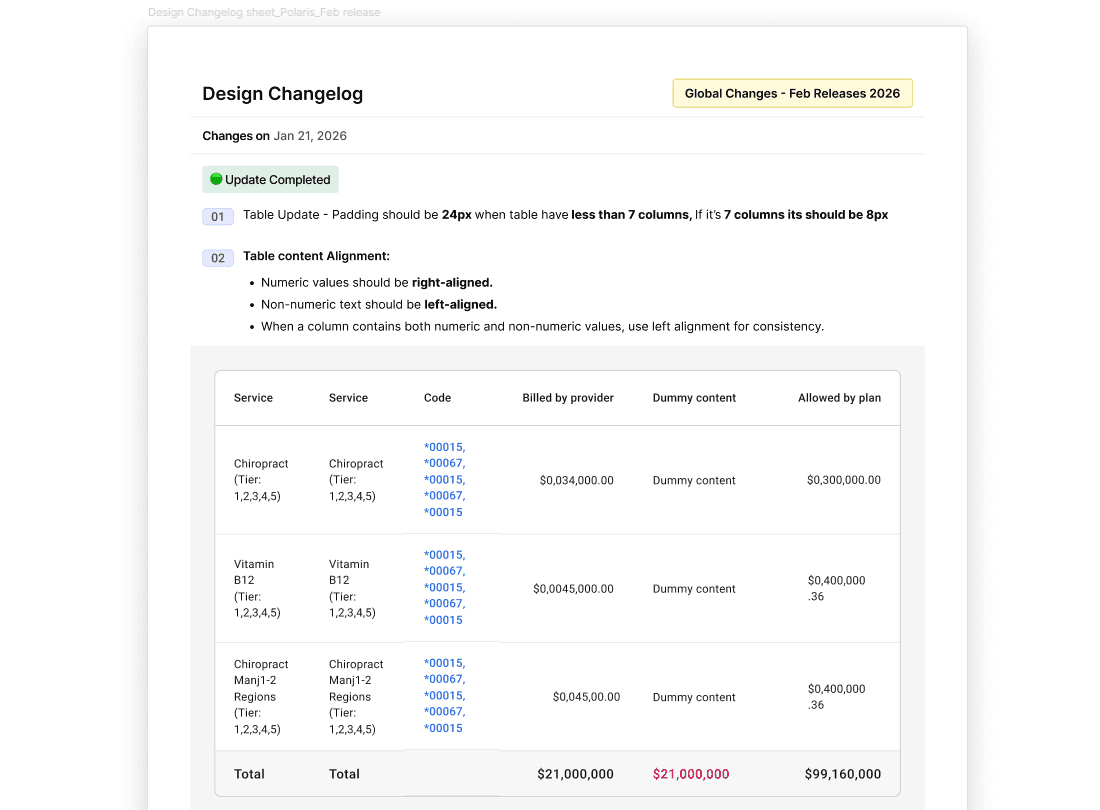
Task: Click the Code column header
Action: tap(437, 398)
